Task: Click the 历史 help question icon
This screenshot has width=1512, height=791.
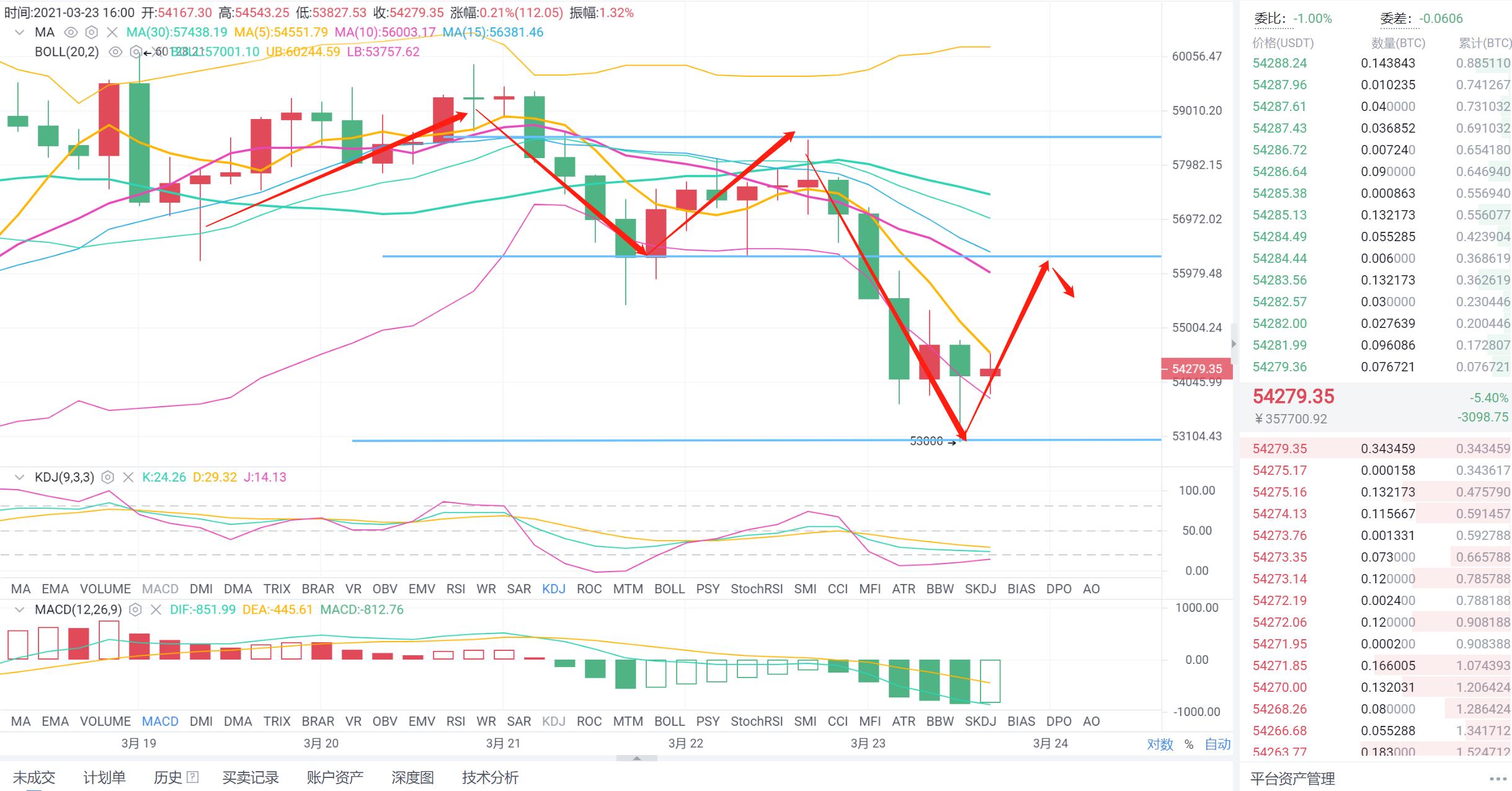Action: click(x=193, y=777)
